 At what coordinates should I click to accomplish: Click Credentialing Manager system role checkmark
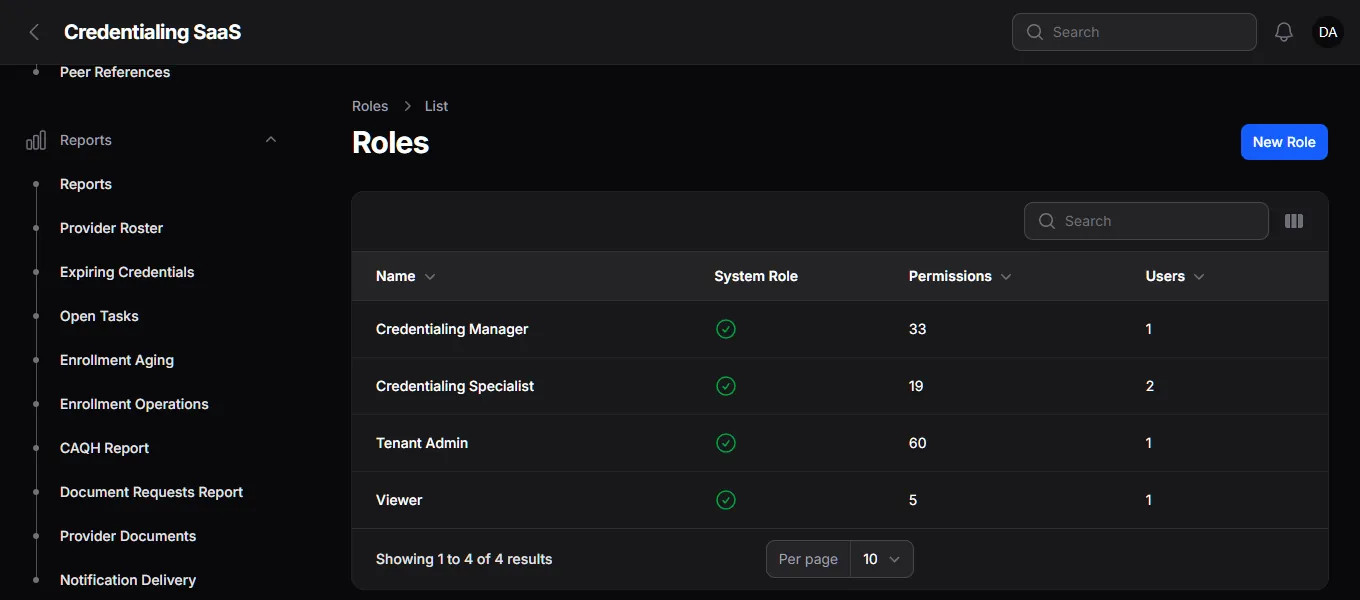[726, 329]
